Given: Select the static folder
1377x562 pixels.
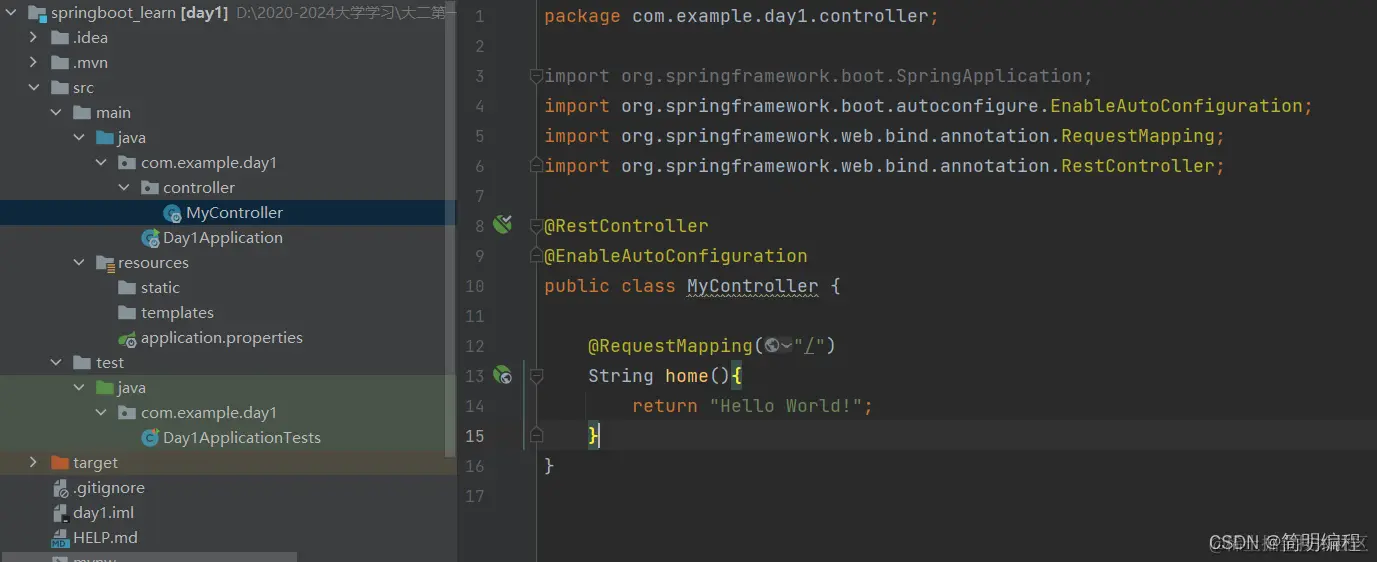Looking at the screenshot, I should point(160,288).
